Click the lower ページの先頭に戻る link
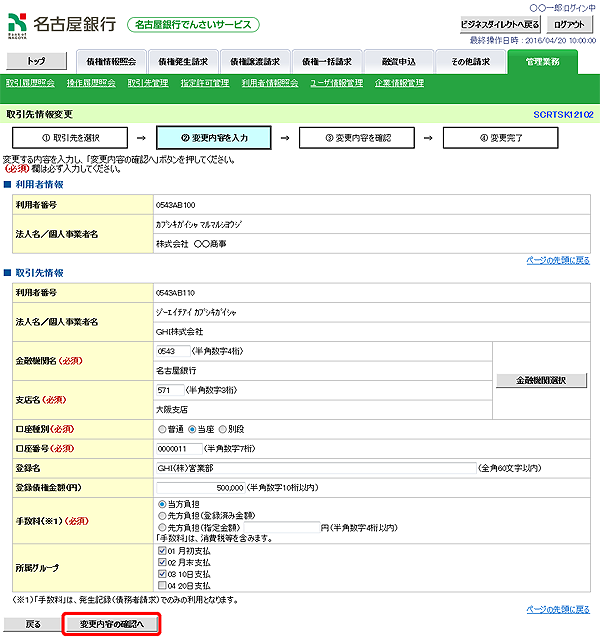This screenshot has height=638, width=600. pos(558,610)
